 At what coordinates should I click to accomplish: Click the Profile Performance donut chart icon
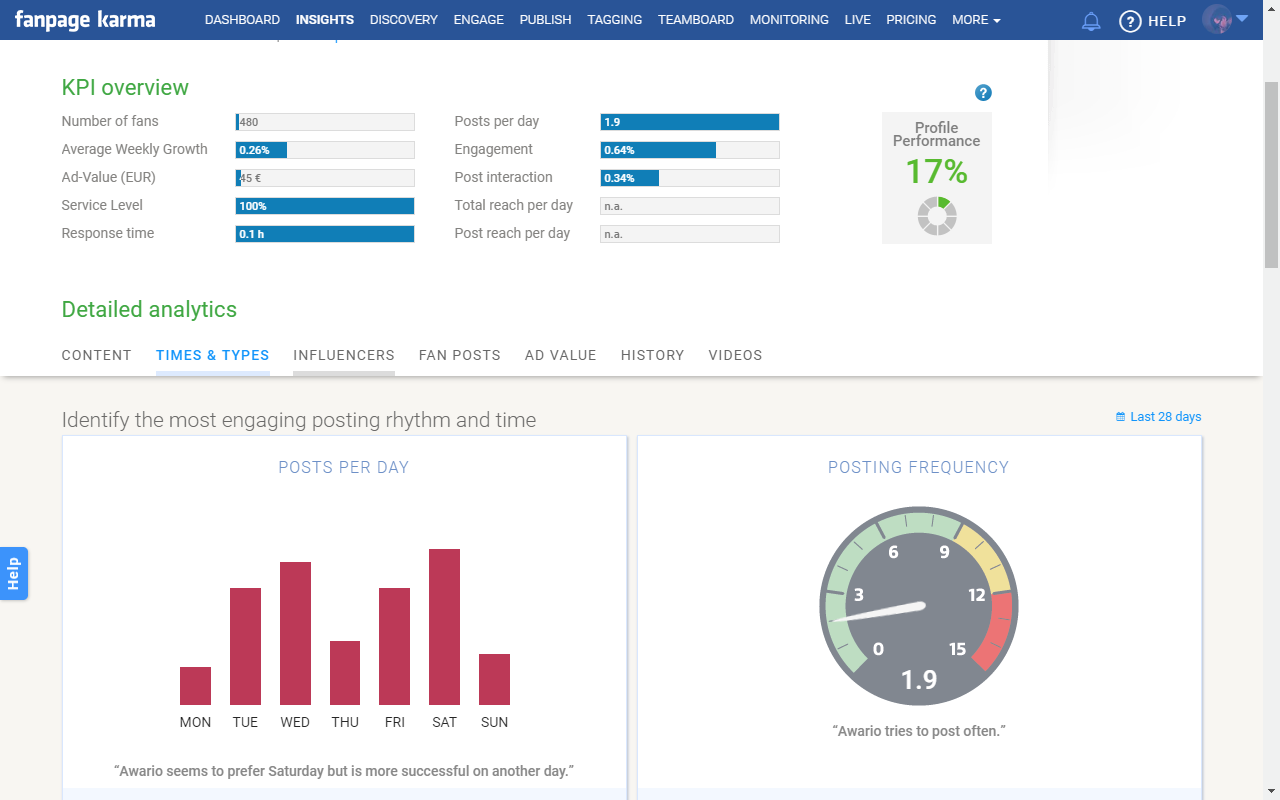tap(937, 216)
